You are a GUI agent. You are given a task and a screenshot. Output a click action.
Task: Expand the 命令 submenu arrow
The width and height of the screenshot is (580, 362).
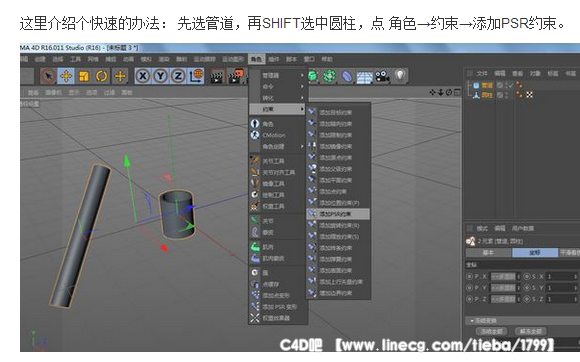(302, 87)
